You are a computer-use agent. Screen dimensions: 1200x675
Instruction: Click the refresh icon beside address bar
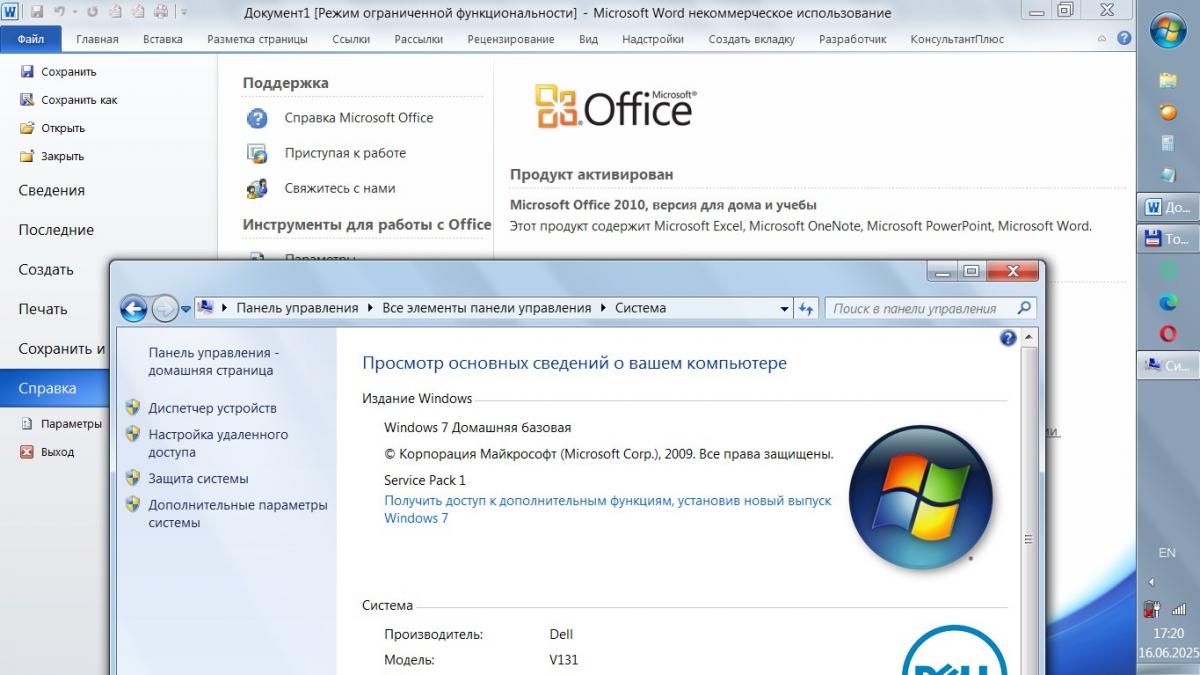pyautogui.click(x=807, y=309)
